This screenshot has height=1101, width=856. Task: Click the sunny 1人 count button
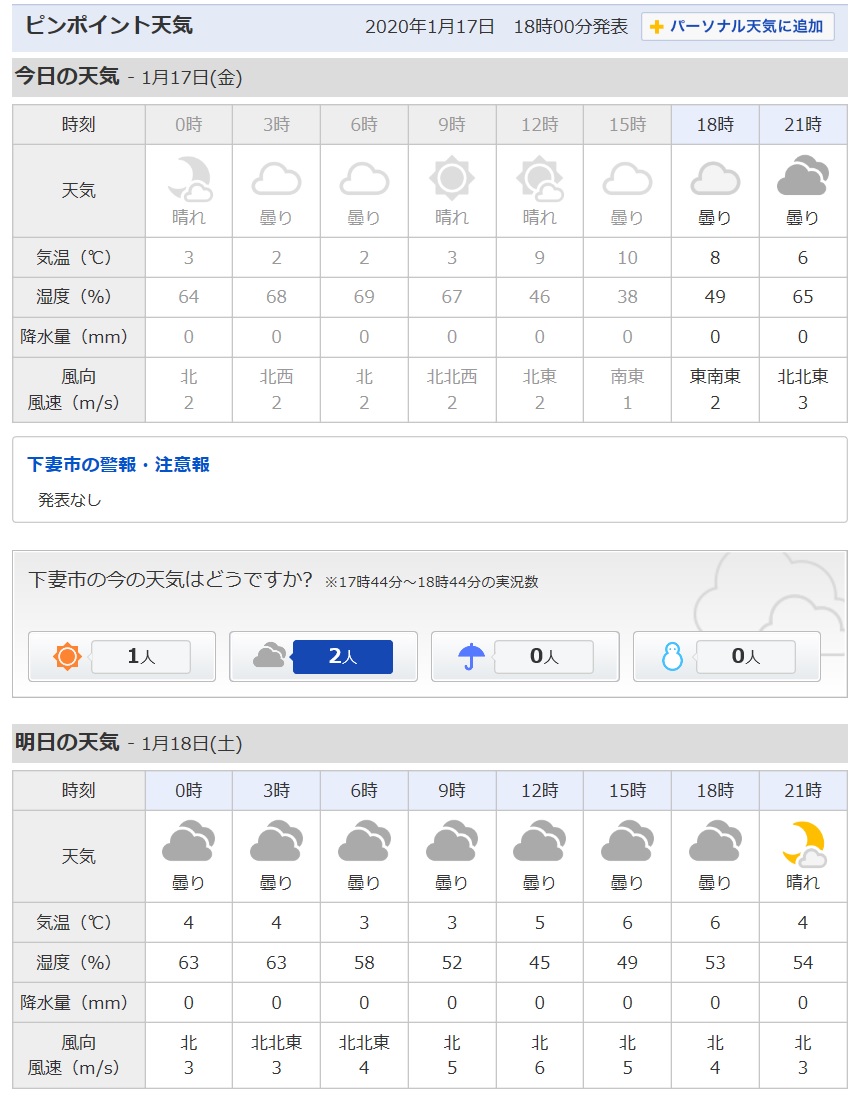click(140, 657)
